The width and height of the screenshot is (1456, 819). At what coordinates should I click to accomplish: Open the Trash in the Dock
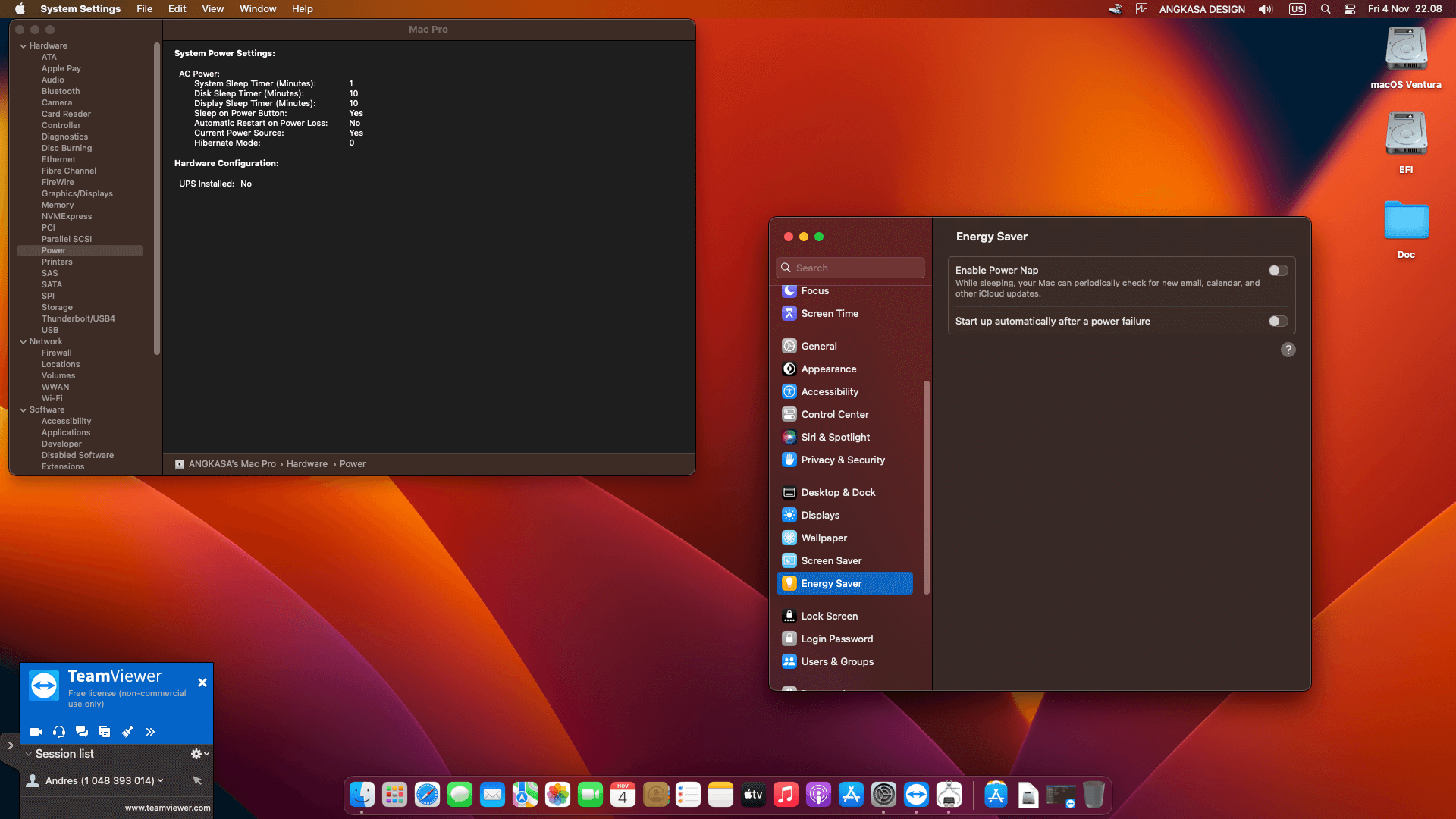coord(1094,795)
